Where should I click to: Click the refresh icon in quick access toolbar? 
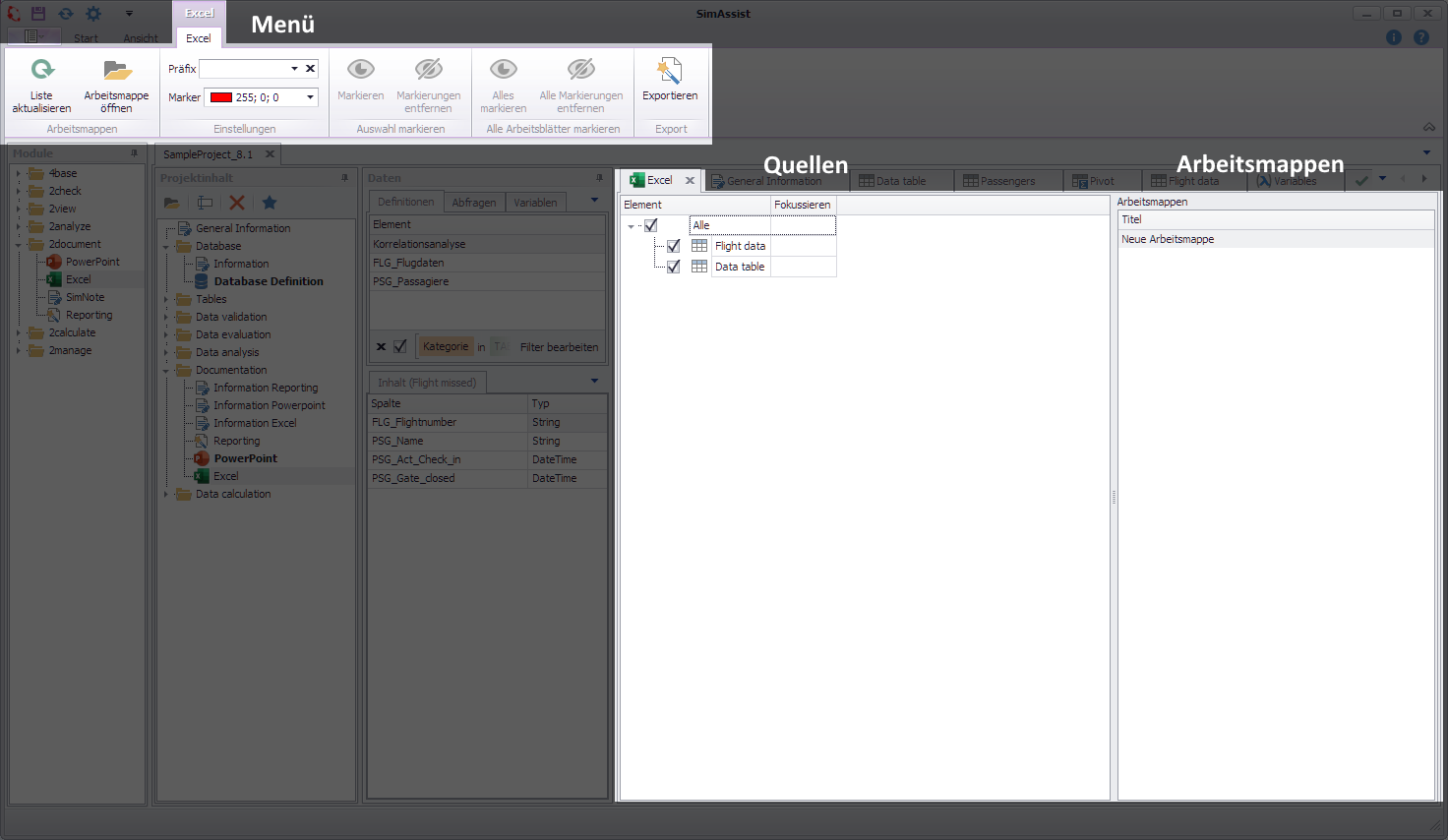coord(65,14)
